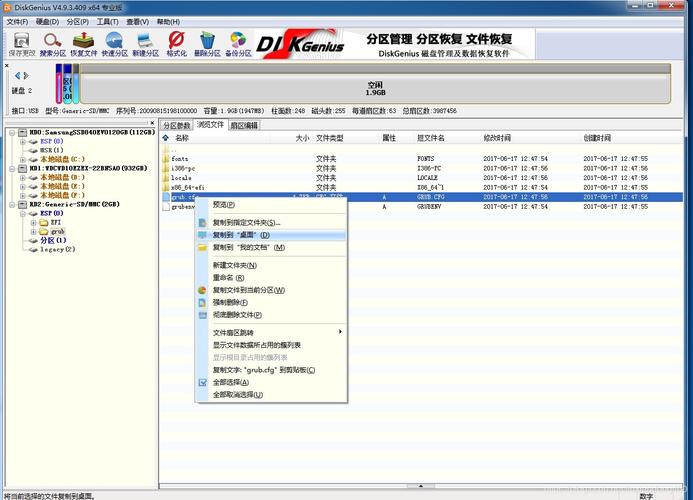Choose 复制到指定文件夹(S) in context menu
Viewport: 693px width, 500px height.
click(271, 222)
